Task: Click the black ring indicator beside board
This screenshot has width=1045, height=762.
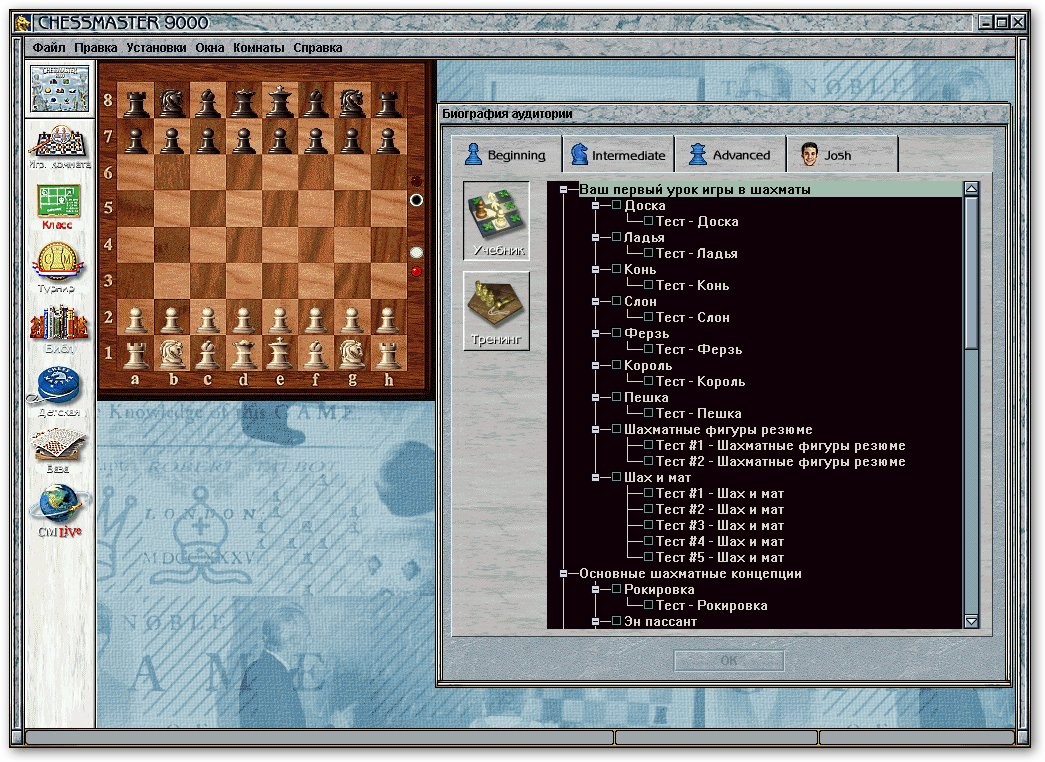Action: point(416,200)
